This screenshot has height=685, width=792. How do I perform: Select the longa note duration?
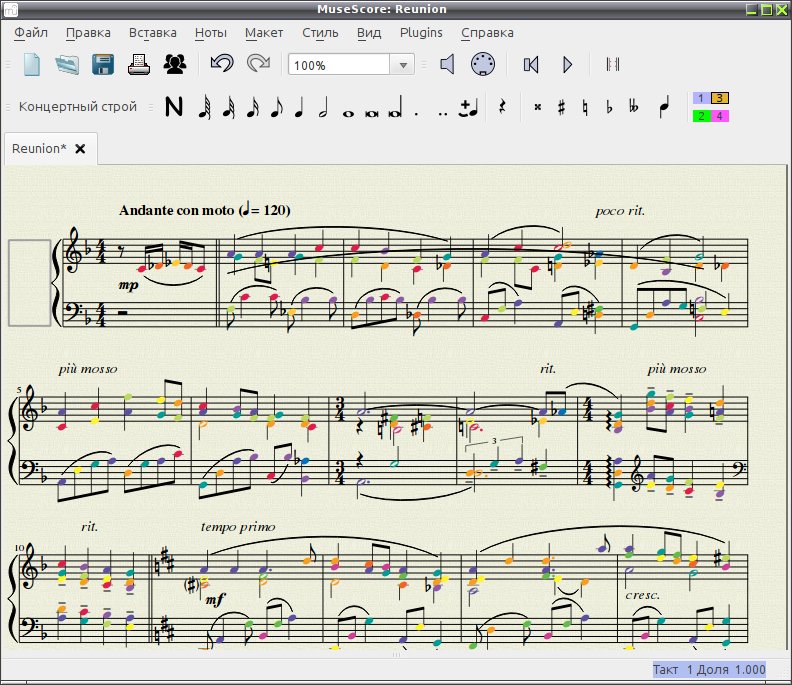[395, 107]
